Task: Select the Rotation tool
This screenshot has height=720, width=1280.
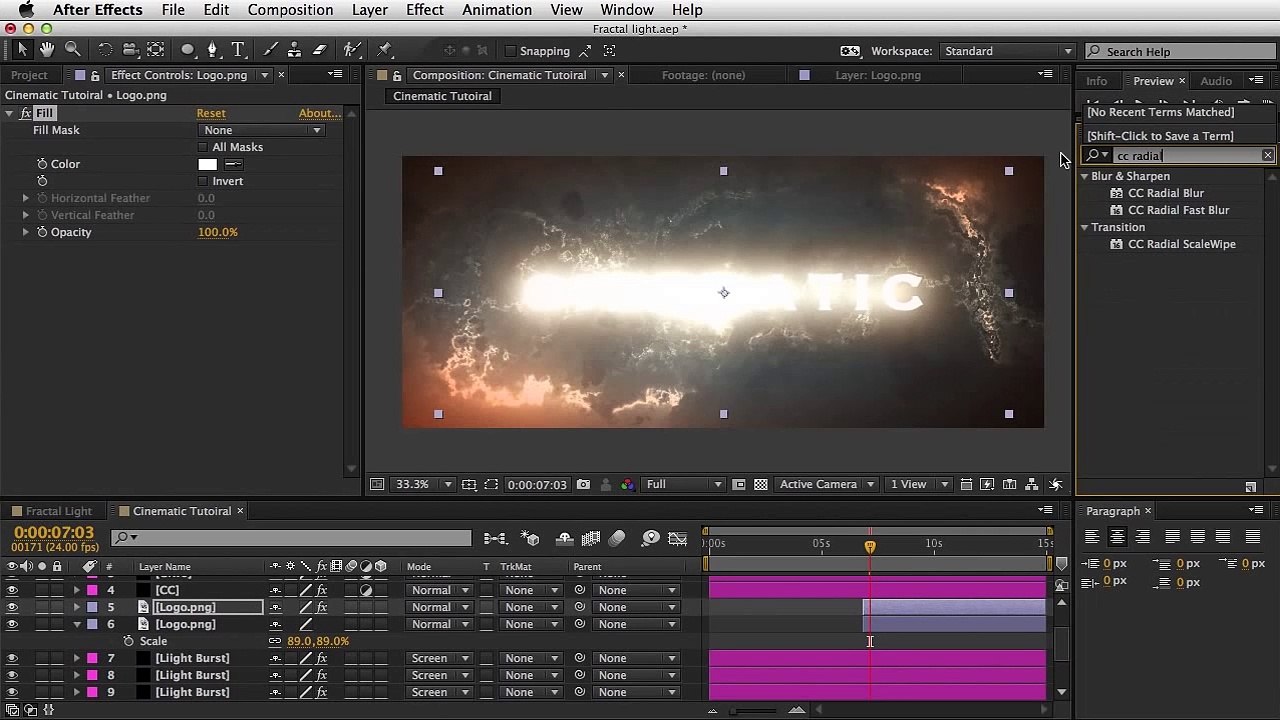Action: (x=105, y=49)
